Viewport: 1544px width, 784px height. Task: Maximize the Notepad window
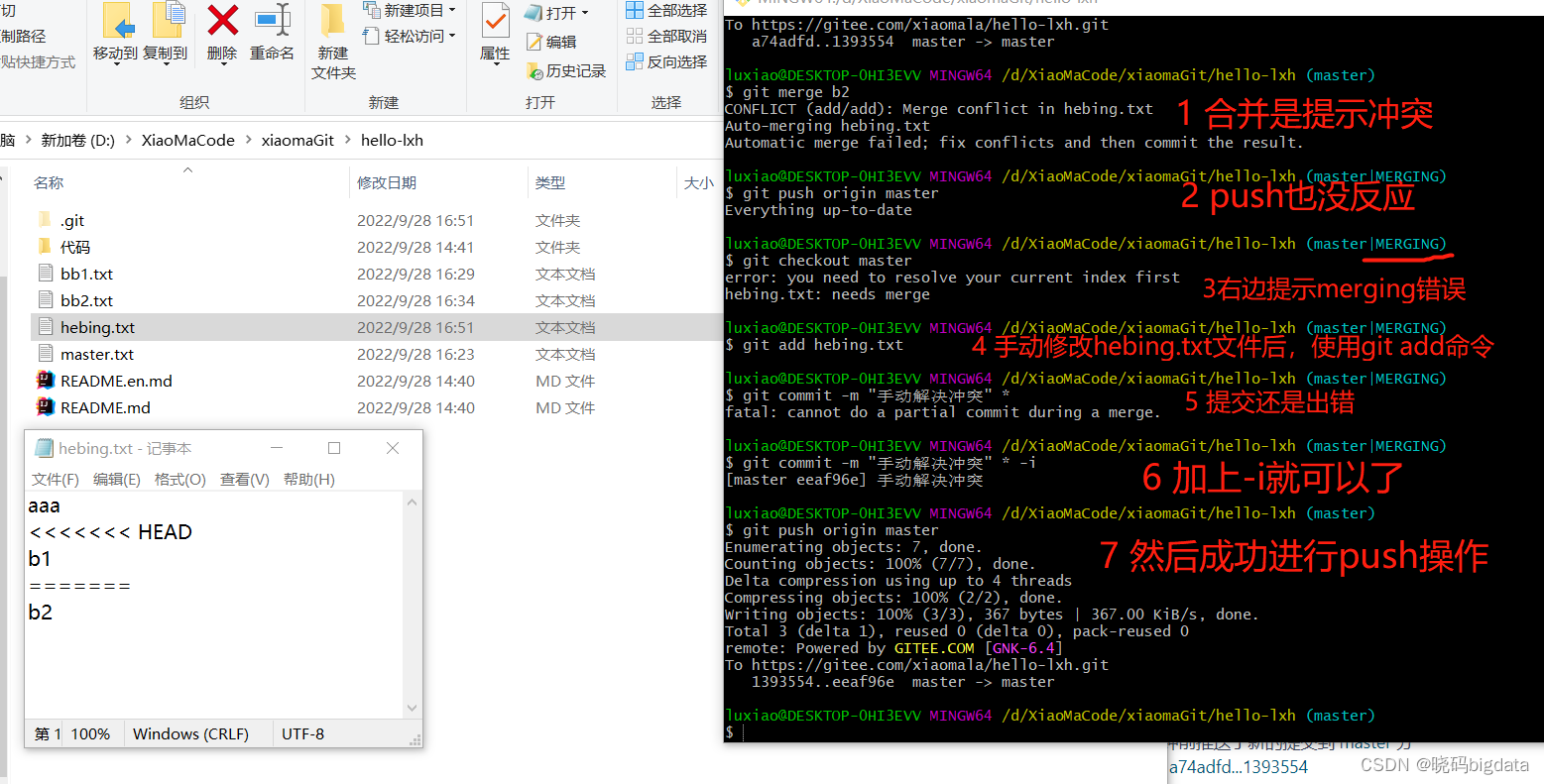pyautogui.click(x=334, y=448)
